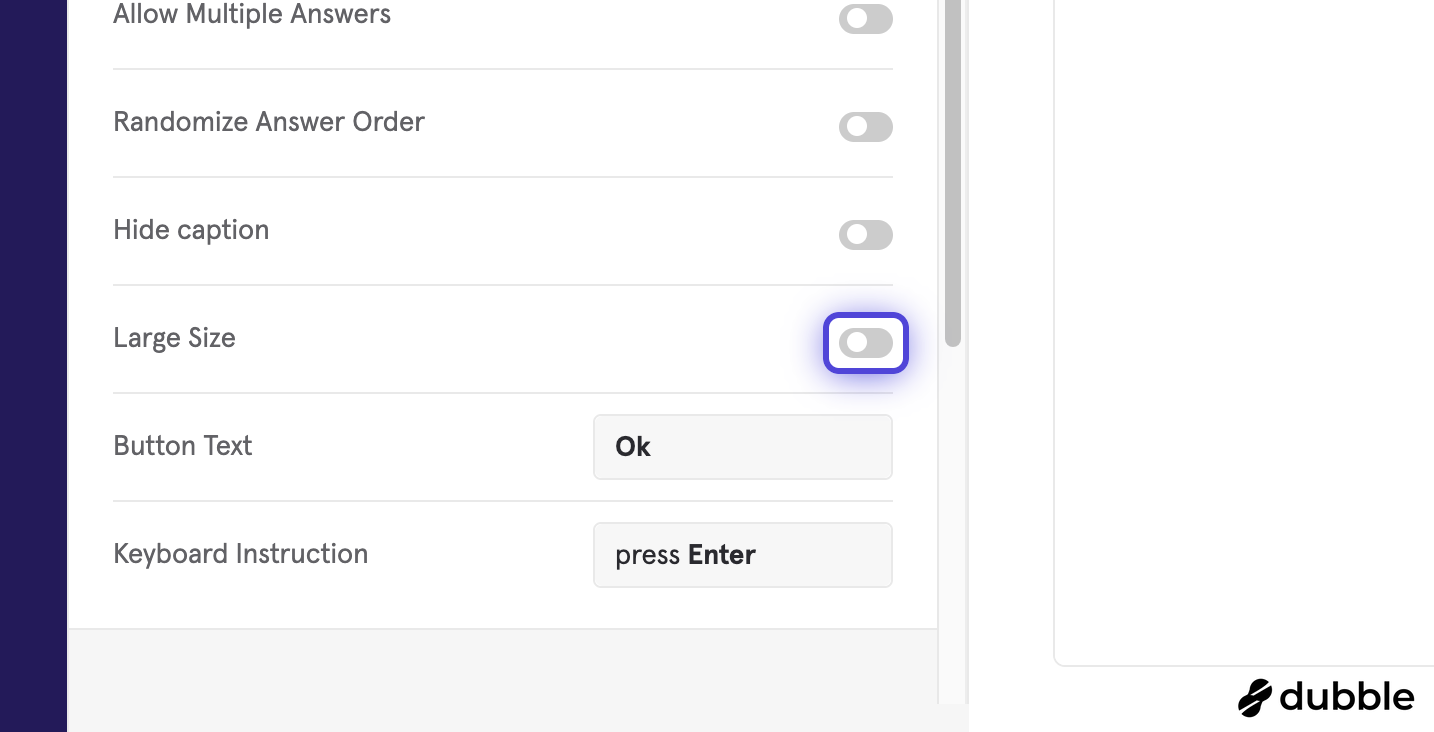Click the gray area below the settings list

(502, 680)
